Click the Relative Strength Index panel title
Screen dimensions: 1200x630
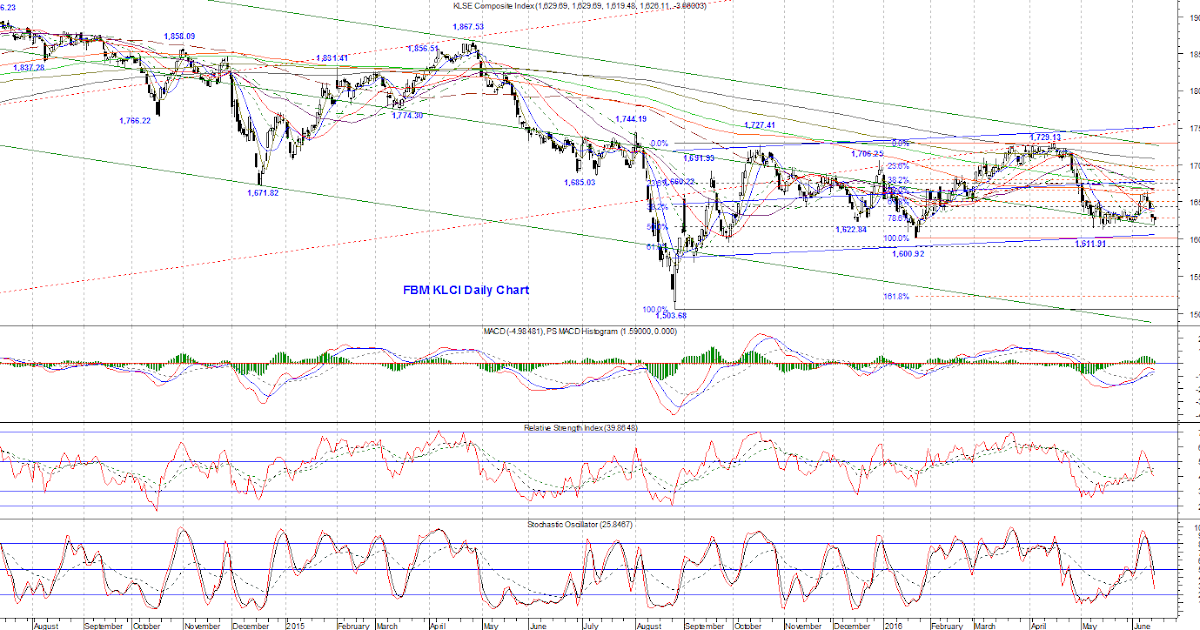(x=580, y=428)
